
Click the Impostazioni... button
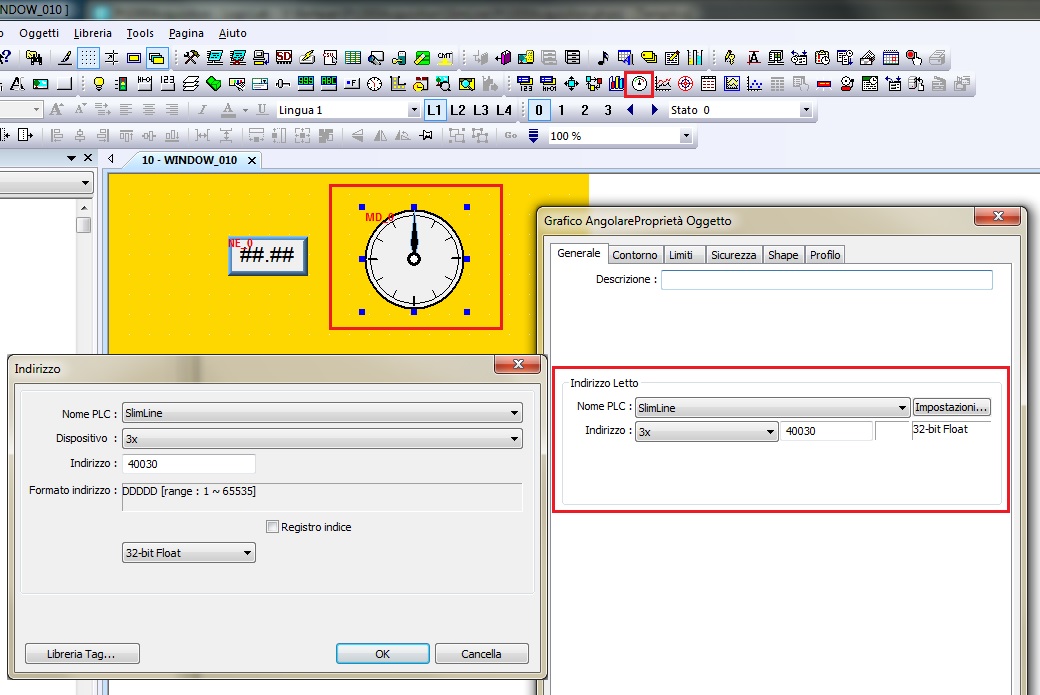pyautogui.click(x=951, y=407)
